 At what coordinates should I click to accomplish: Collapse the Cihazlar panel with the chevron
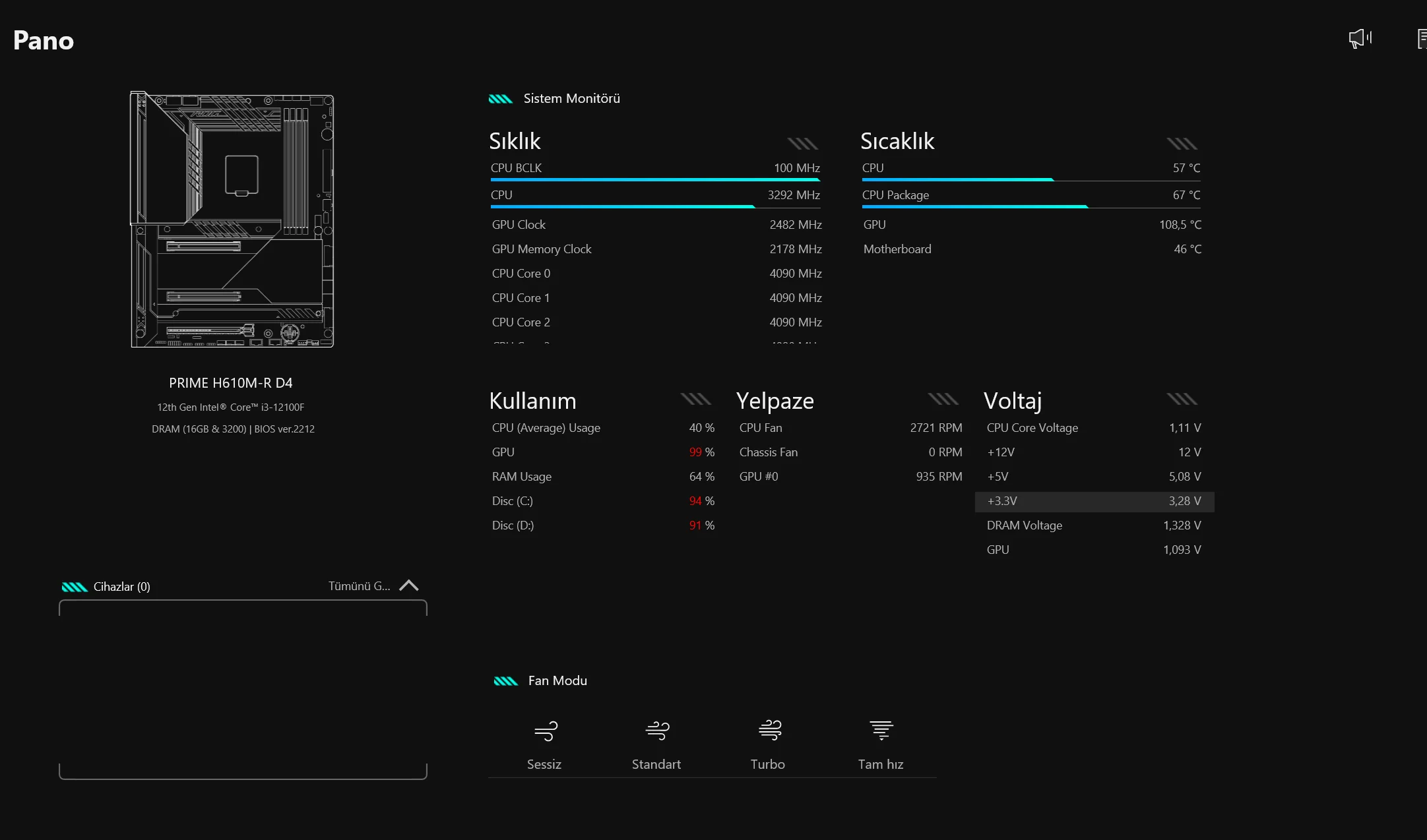coord(409,585)
